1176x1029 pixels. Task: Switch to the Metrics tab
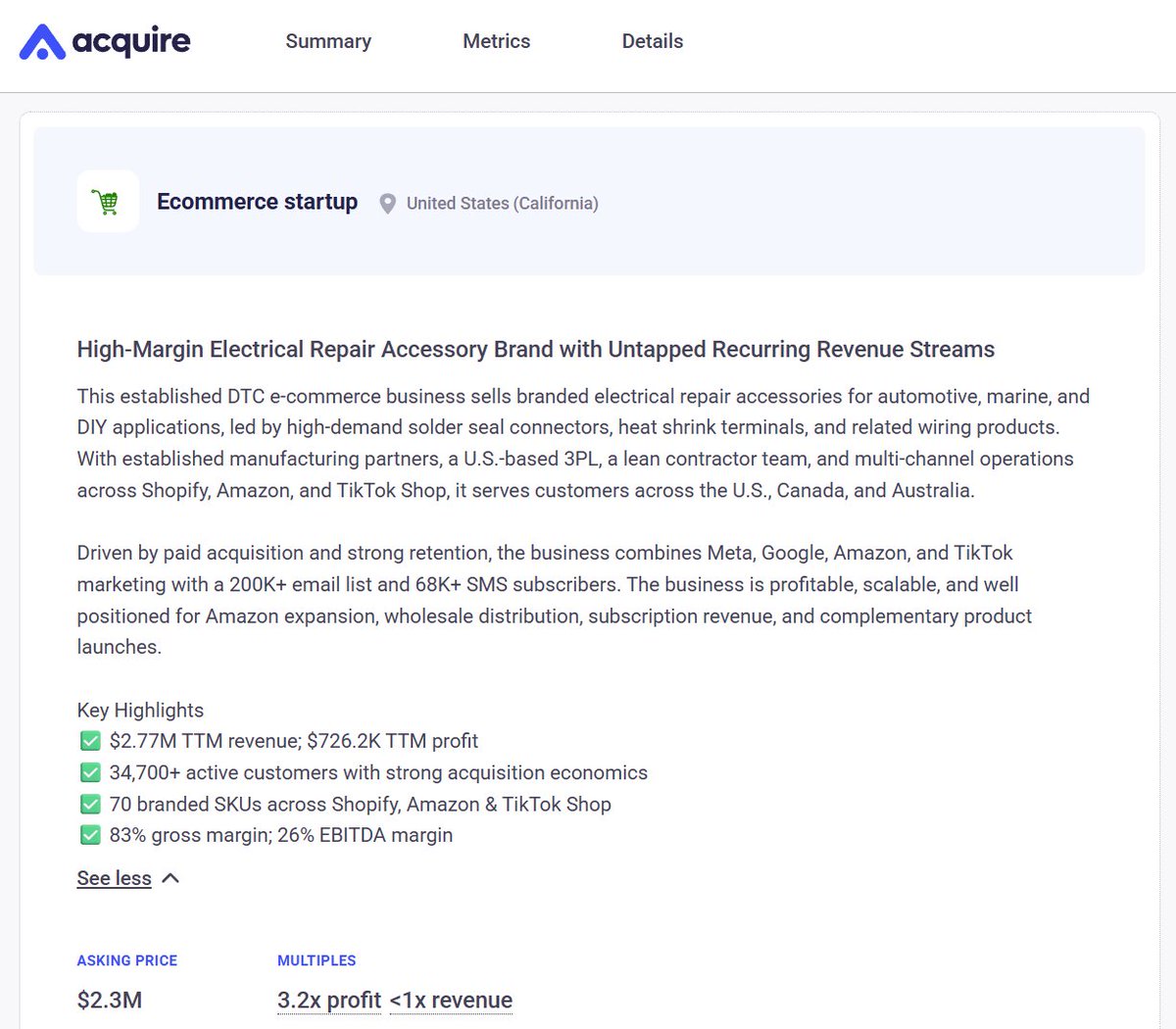coord(497,41)
